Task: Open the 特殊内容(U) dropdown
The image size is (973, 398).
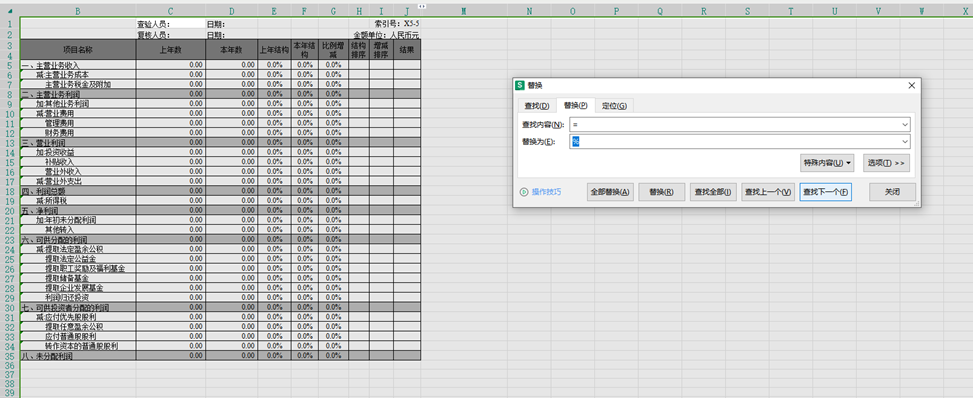Action: tap(828, 163)
